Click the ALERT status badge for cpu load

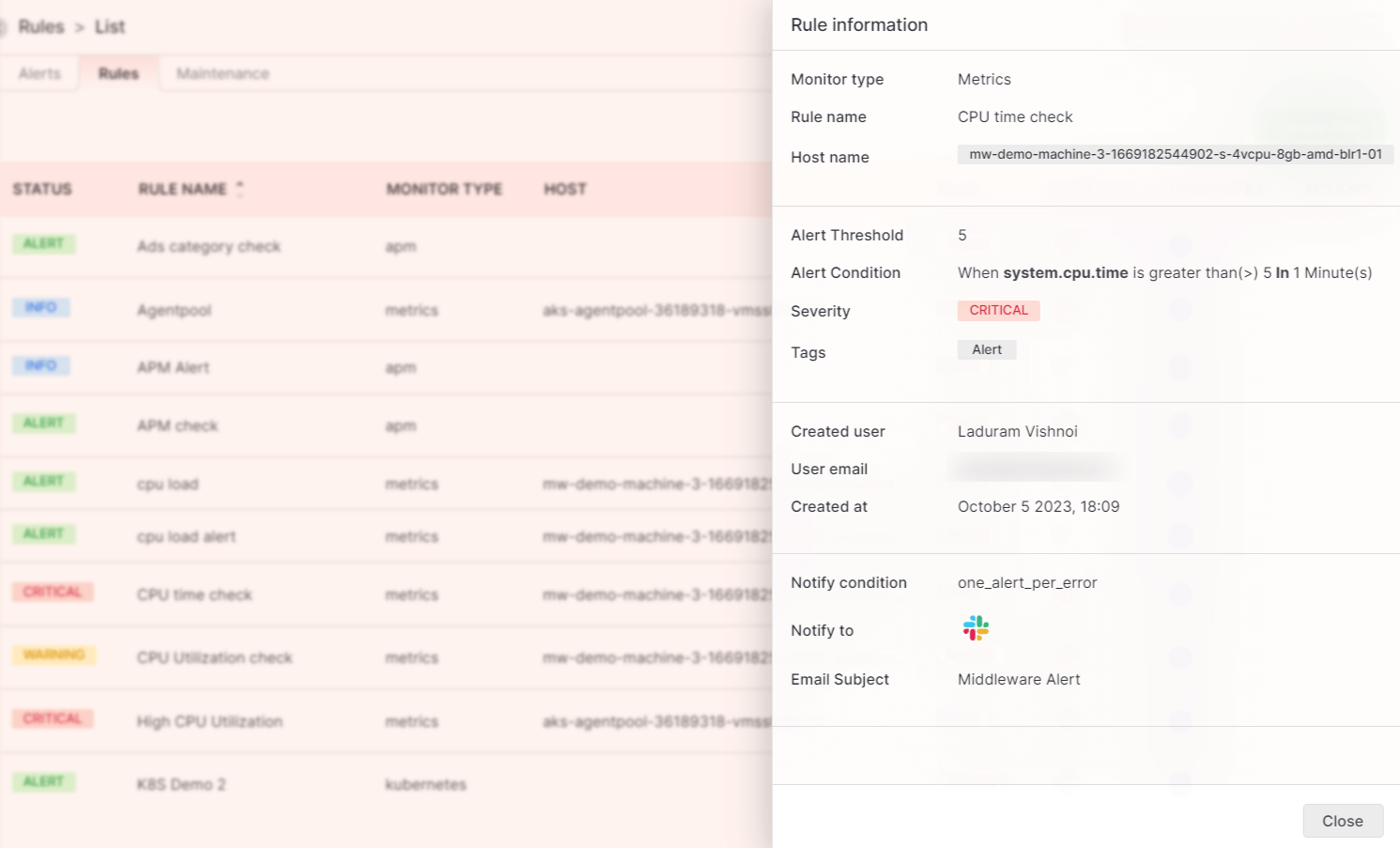43,481
